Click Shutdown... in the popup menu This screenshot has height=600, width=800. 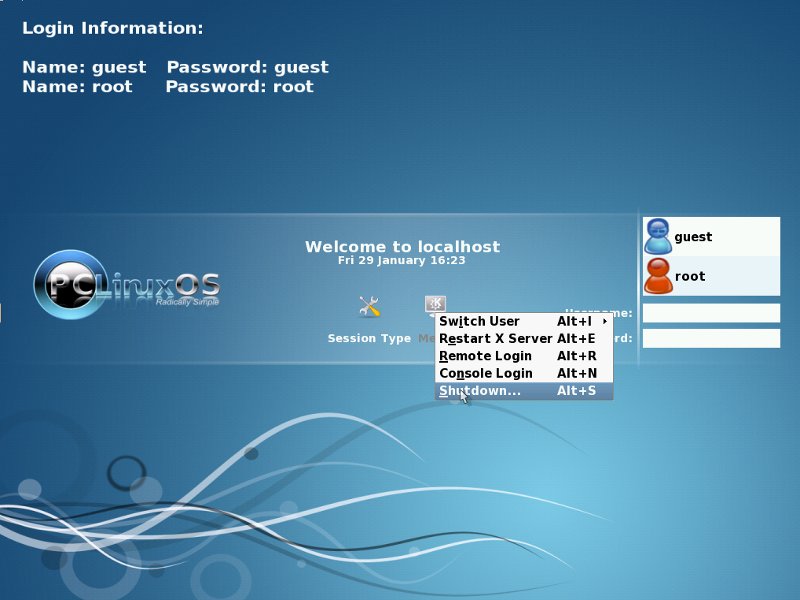(480, 391)
